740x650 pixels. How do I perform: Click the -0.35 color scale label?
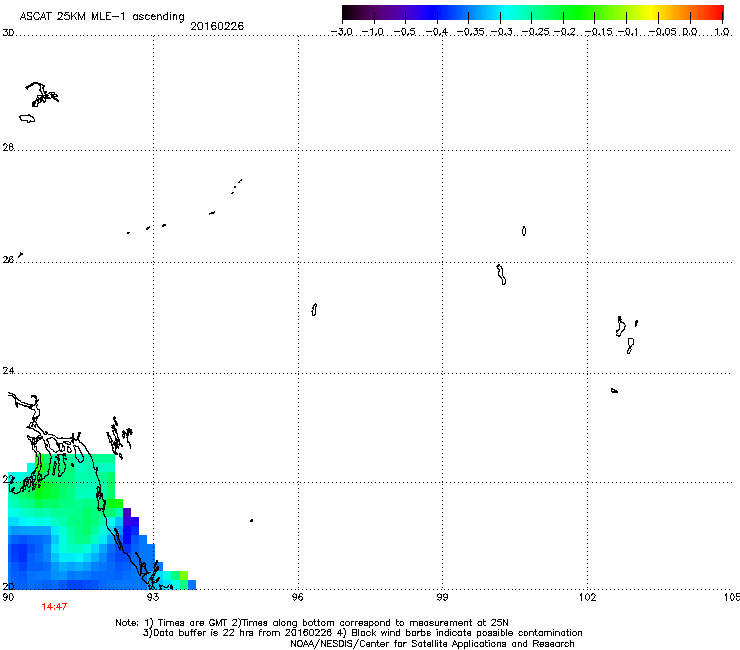pyautogui.click(x=470, y=32)
